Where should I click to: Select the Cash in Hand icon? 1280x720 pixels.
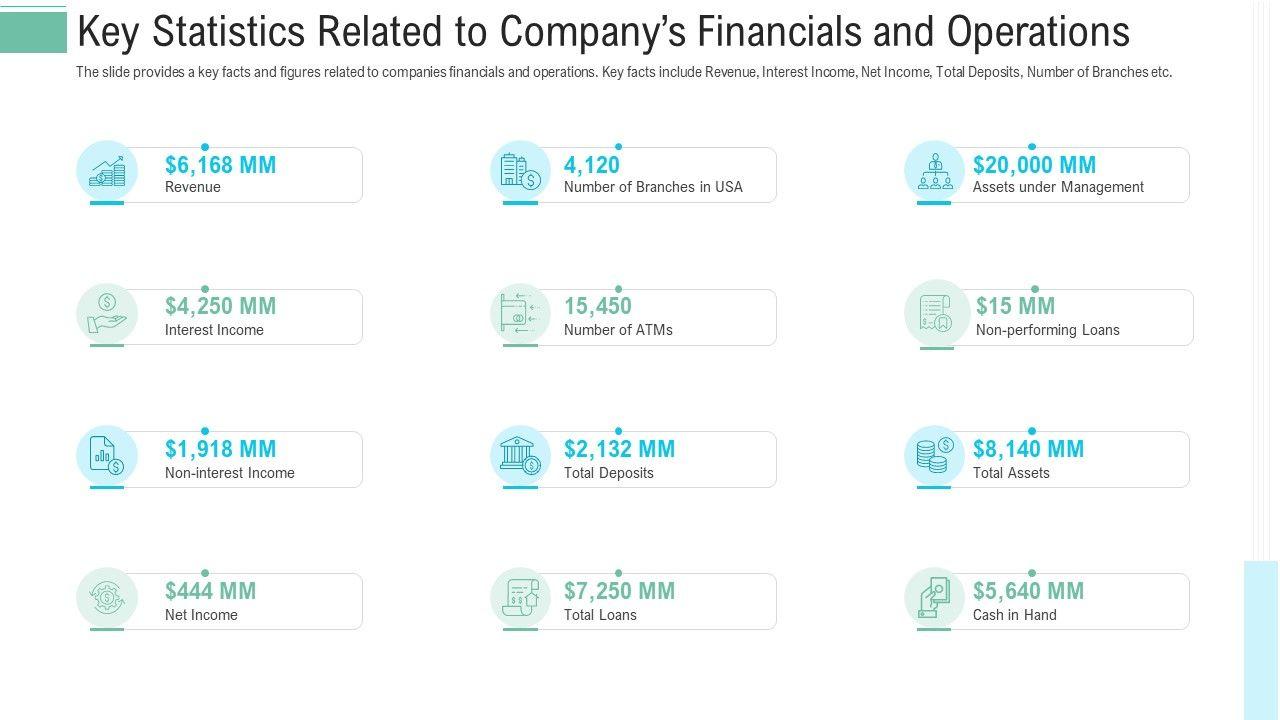934,598
